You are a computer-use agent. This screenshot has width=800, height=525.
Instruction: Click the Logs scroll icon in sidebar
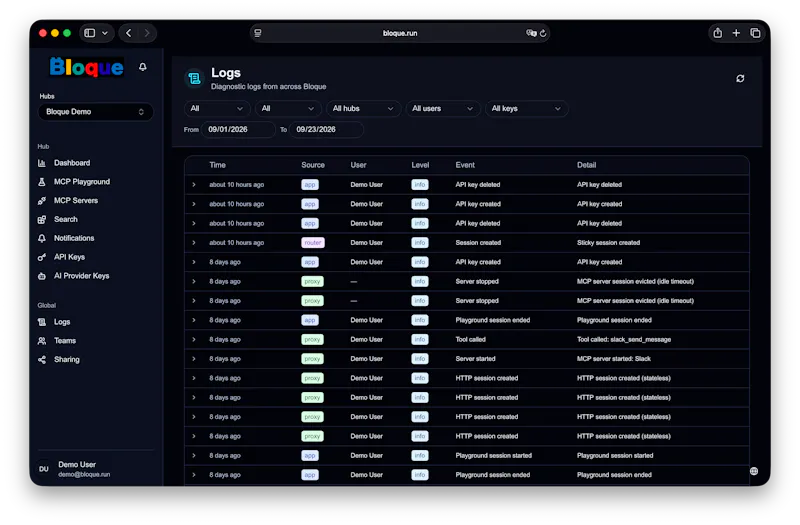pyautogui.click(x=42, y=322)
